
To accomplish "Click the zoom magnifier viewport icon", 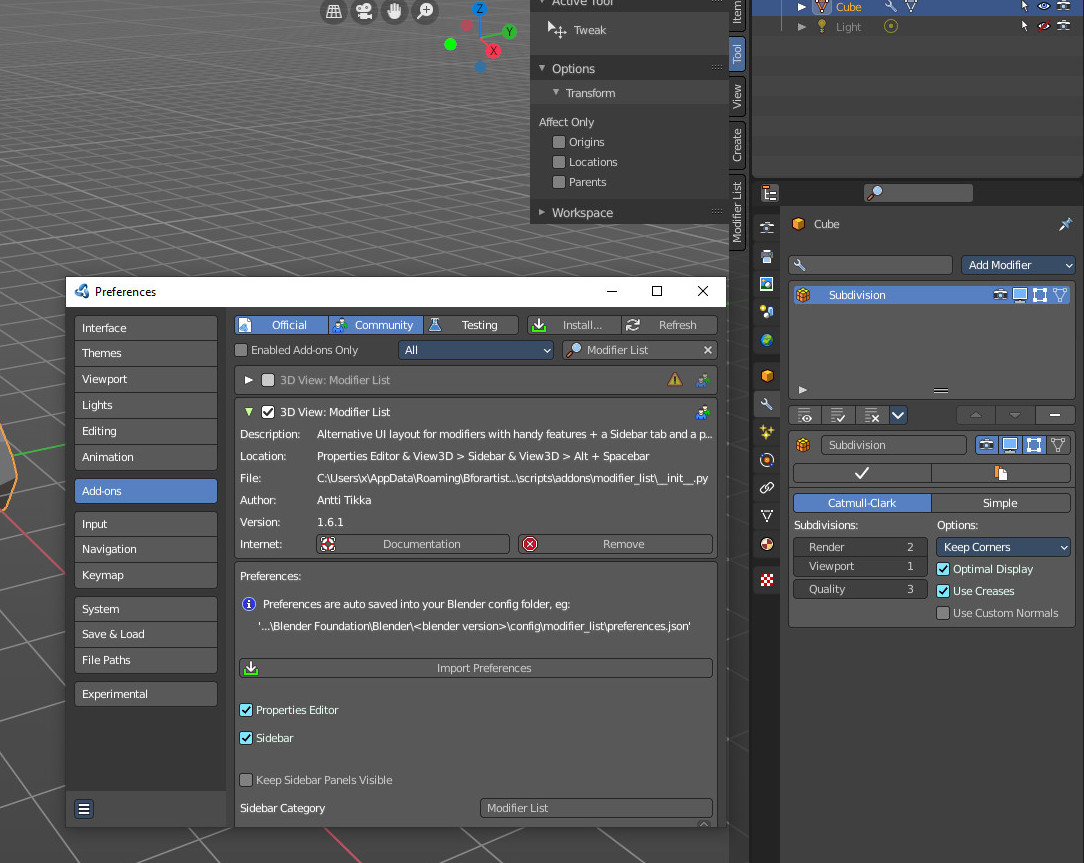I will (x=424, y=11).
